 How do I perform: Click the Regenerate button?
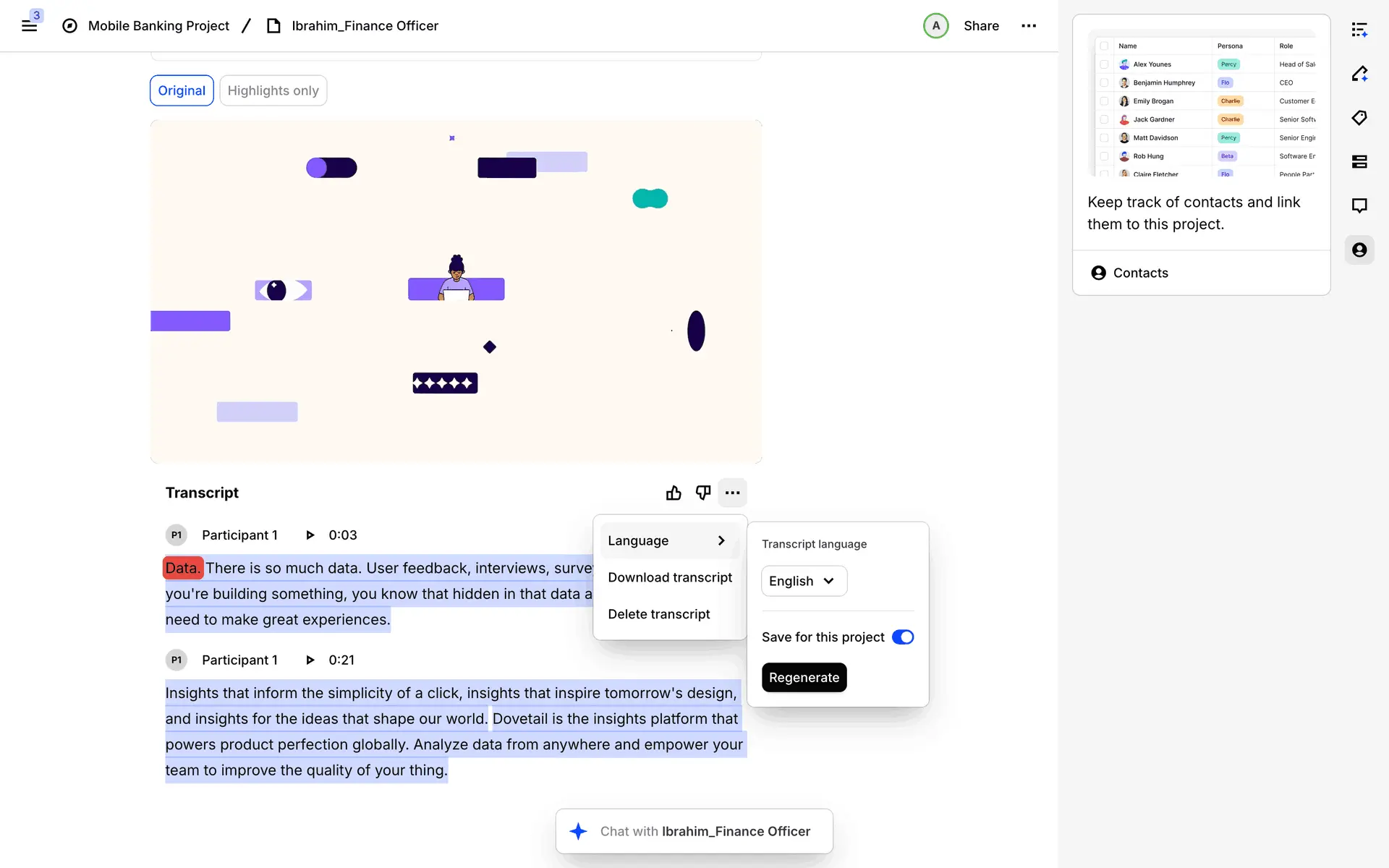pos(803,678)
